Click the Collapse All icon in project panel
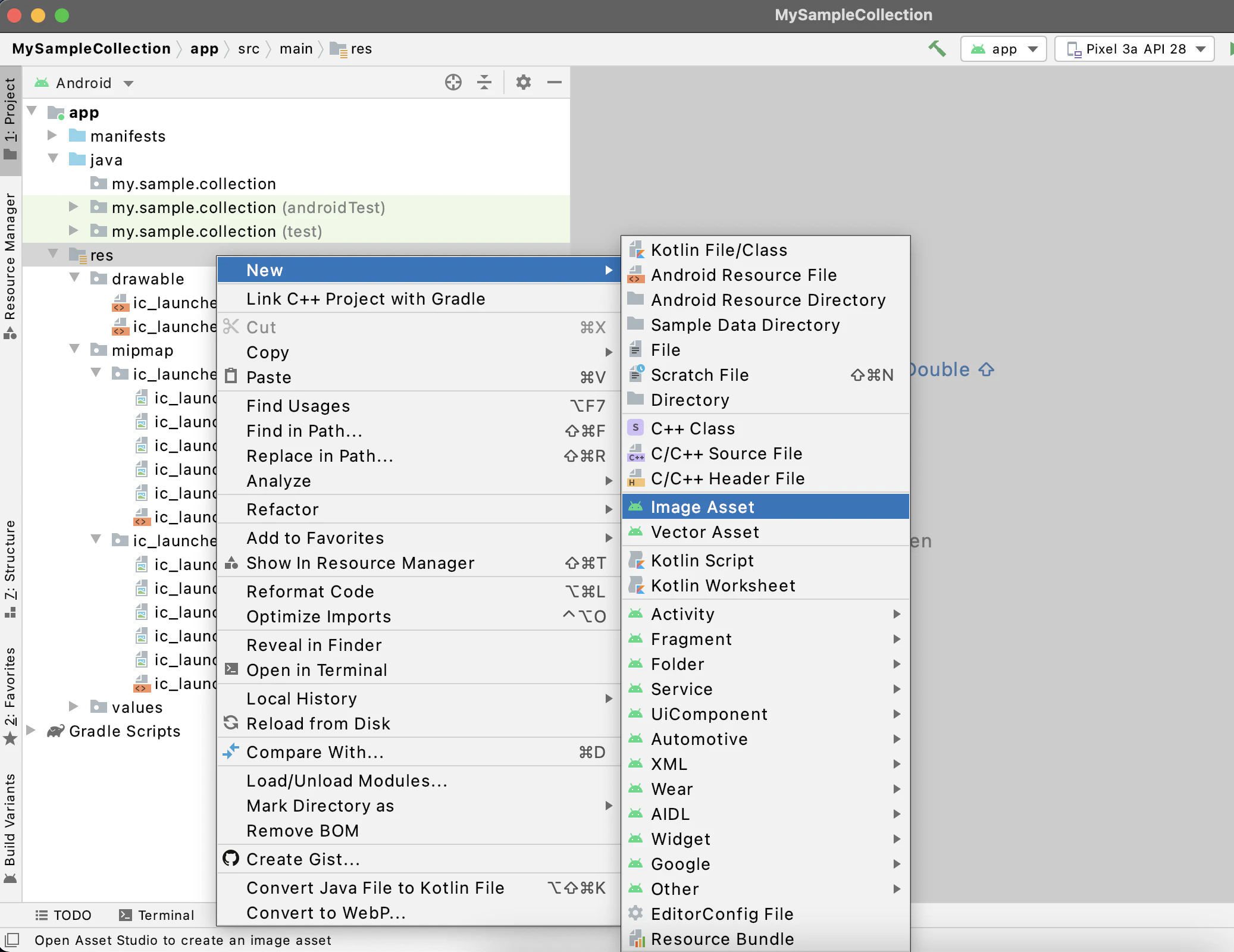The image size is (1234, 952). coord(484,82)
